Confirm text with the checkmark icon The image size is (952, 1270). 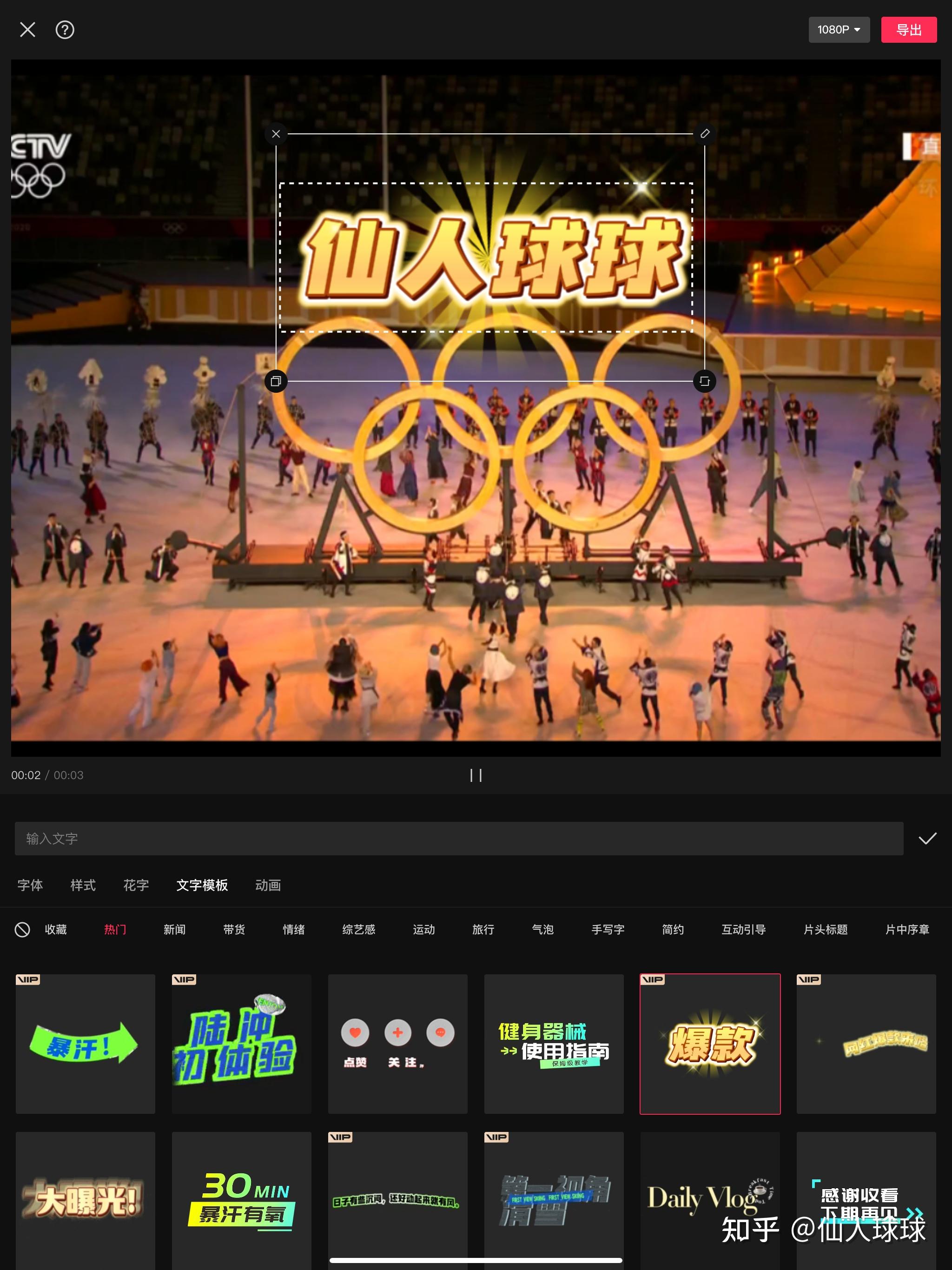tap(927, 839)
